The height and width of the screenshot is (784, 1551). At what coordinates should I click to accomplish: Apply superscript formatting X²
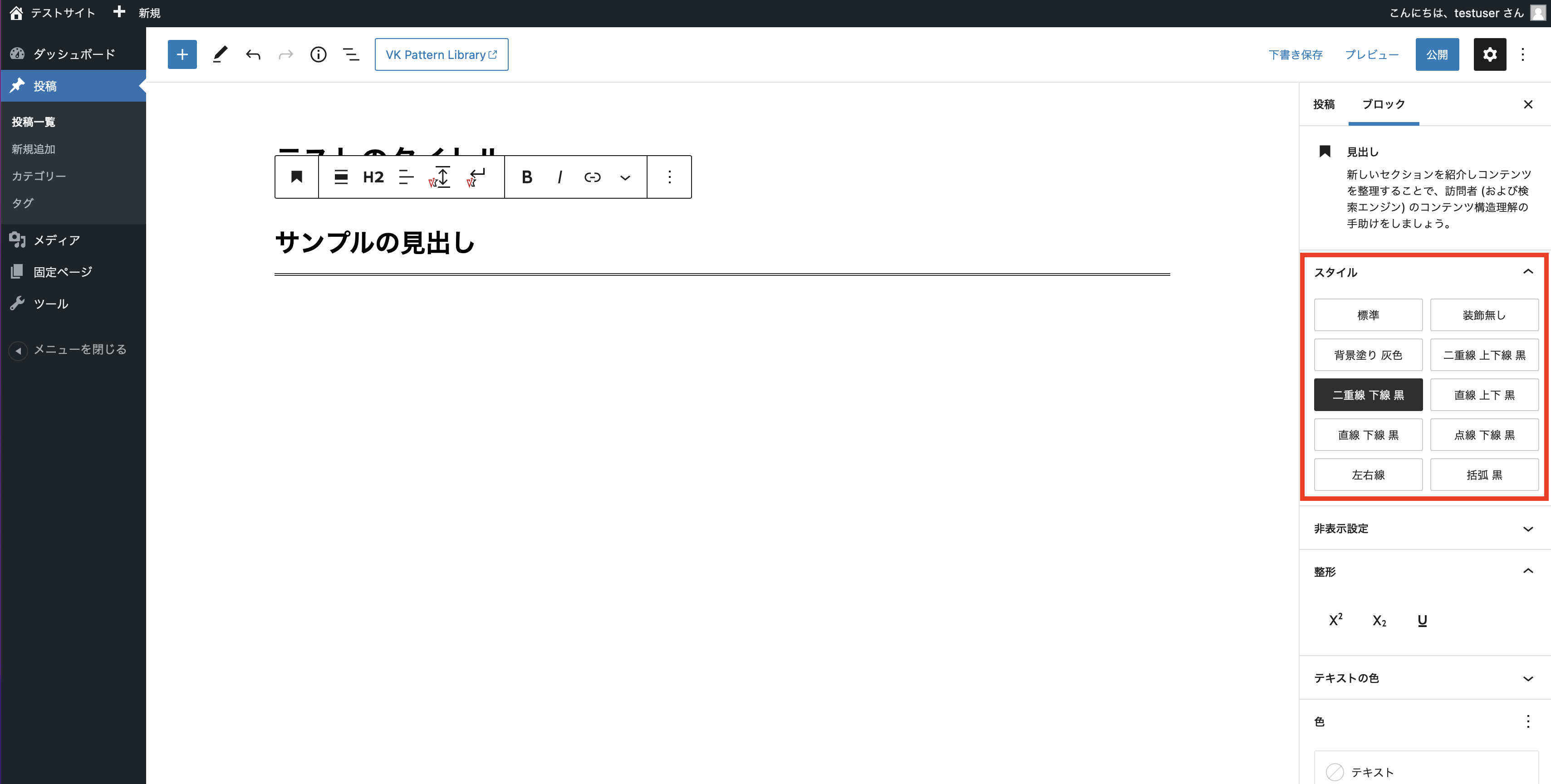point(1335,620)
